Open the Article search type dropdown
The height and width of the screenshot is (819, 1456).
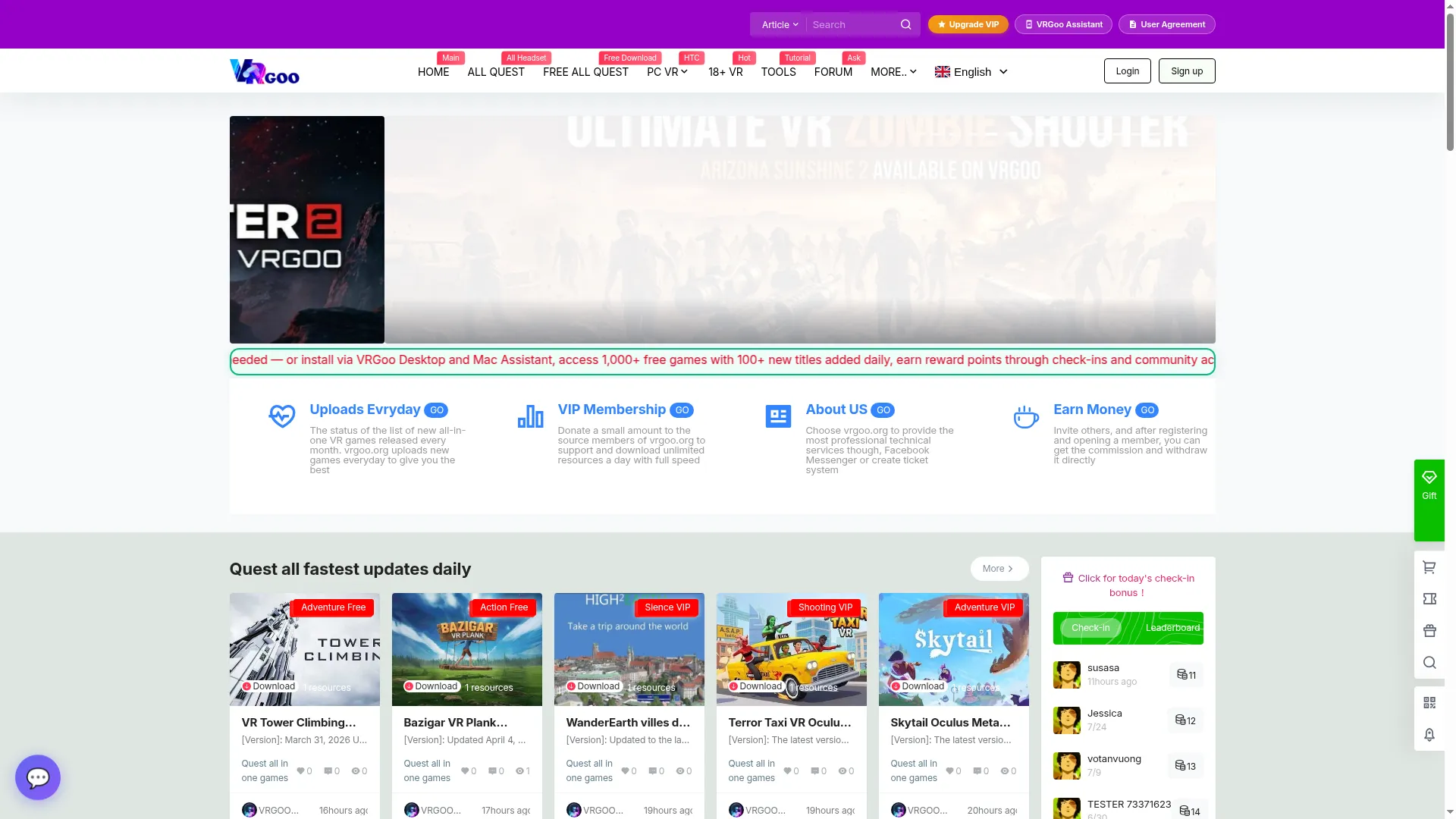click(x=779, y=24)
